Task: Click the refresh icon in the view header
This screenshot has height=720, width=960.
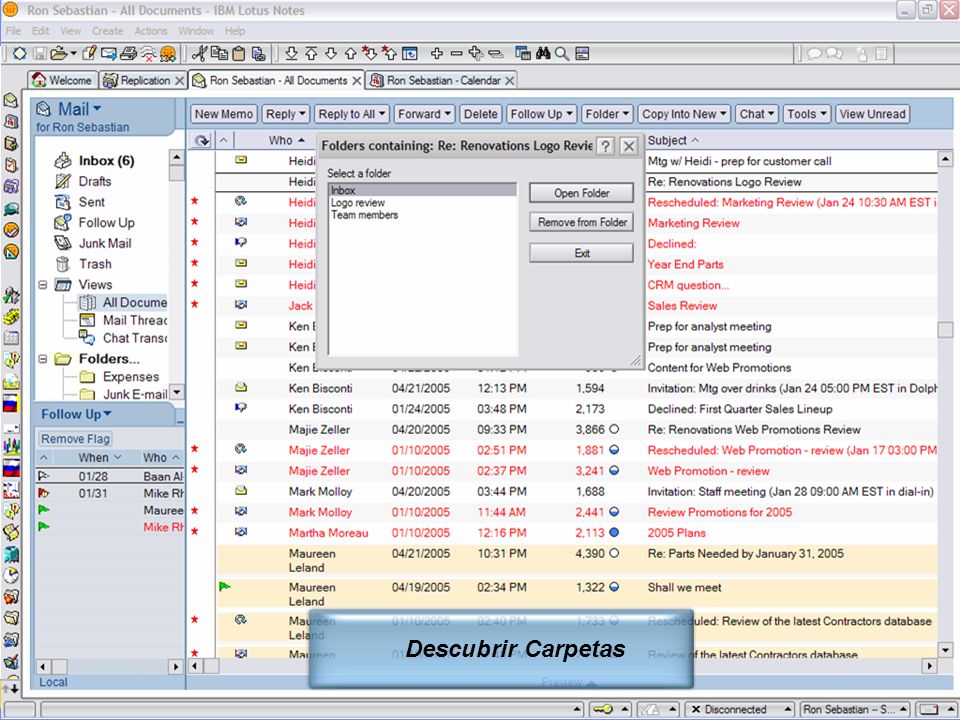Action: [x=201, y=141]
